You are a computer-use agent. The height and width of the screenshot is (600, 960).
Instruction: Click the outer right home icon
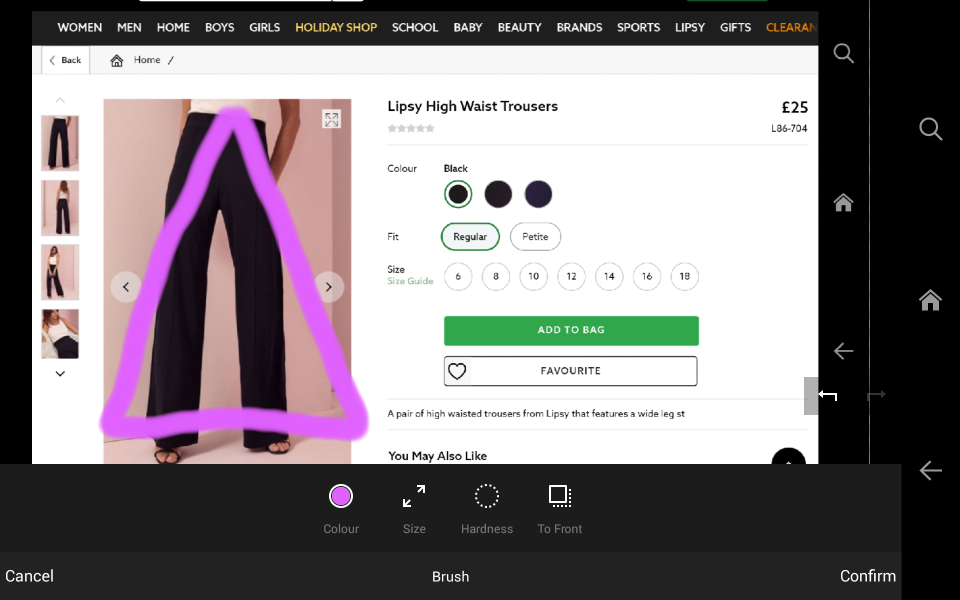pyautogui.click(x=930, y=300)
